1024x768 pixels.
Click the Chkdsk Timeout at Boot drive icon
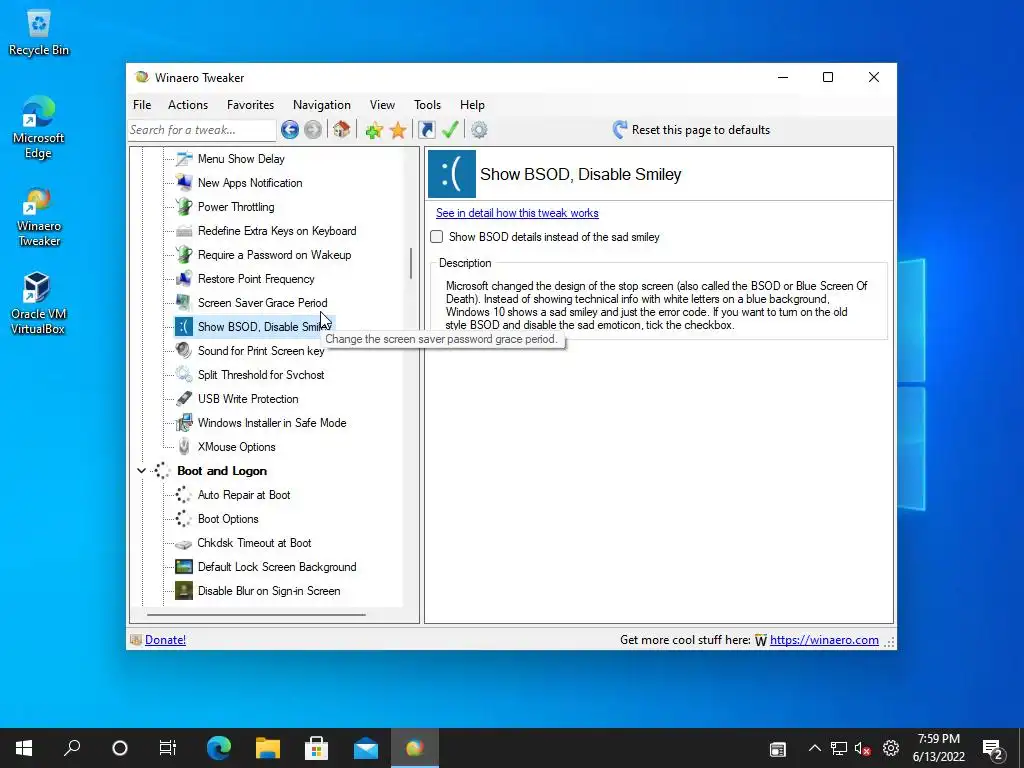pos(184,543)
